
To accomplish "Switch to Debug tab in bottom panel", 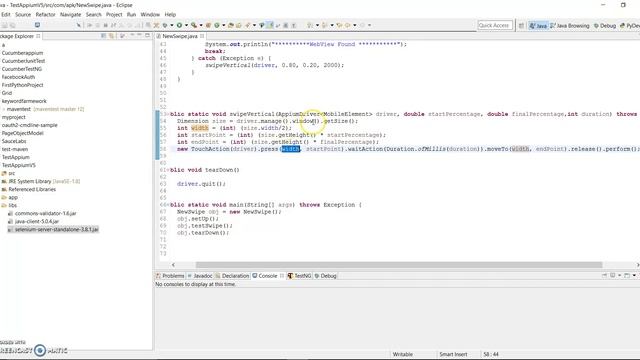I will (326, 276).
